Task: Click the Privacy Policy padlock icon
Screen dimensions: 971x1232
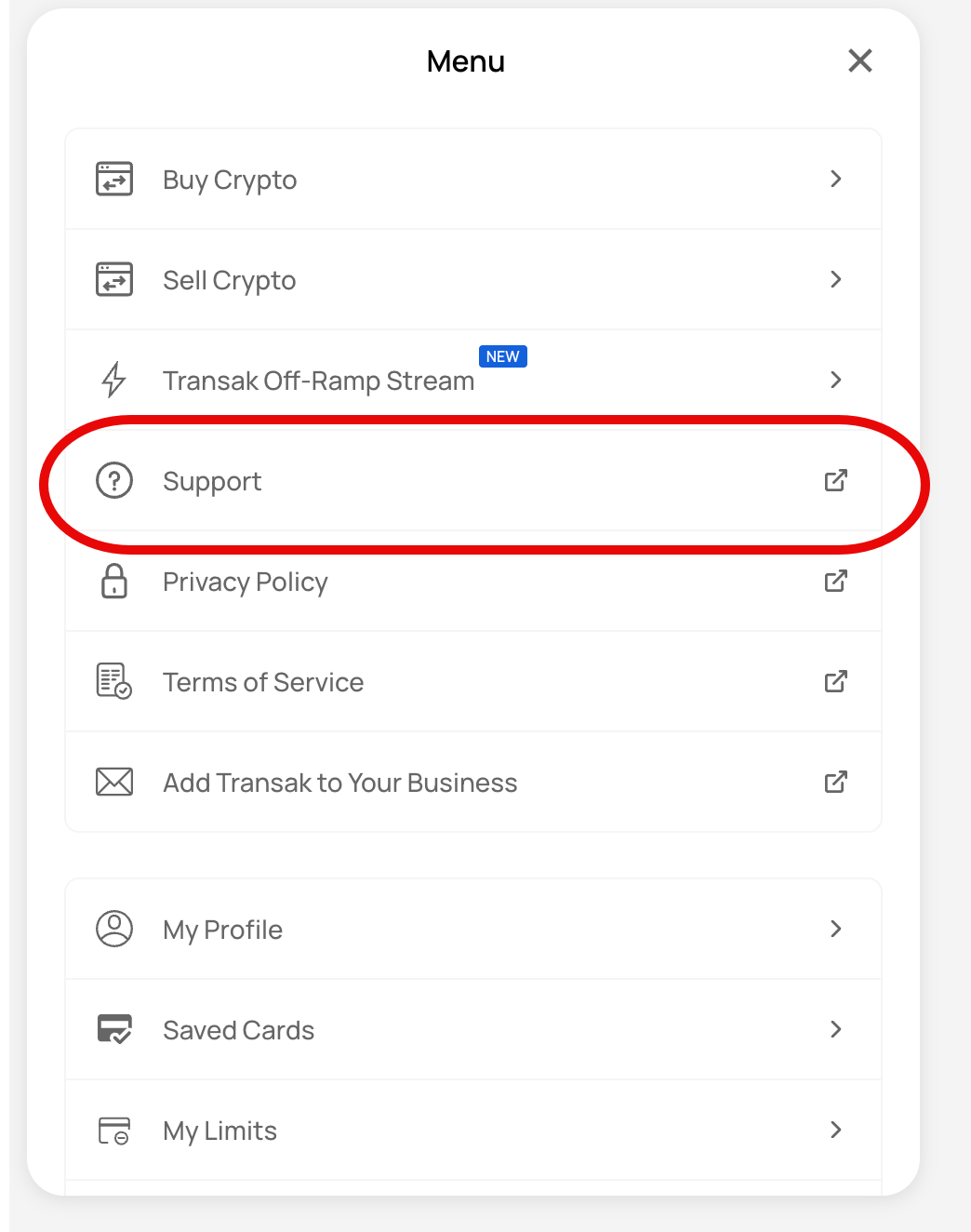Action: coord(114,581)
